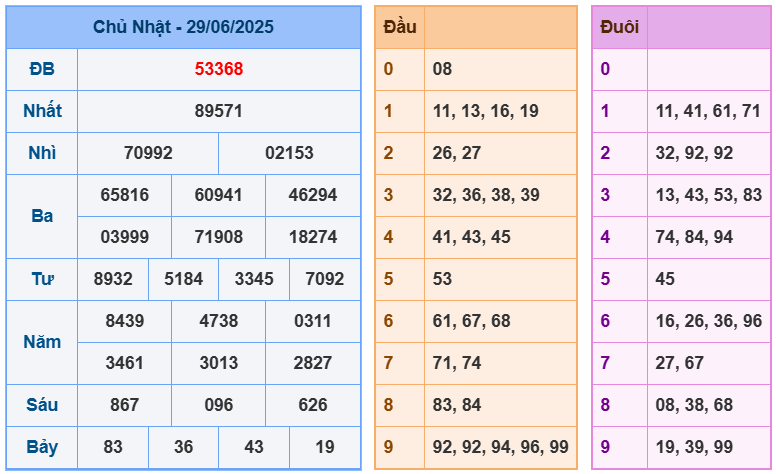Click the Nhất row label

[42, 111]
